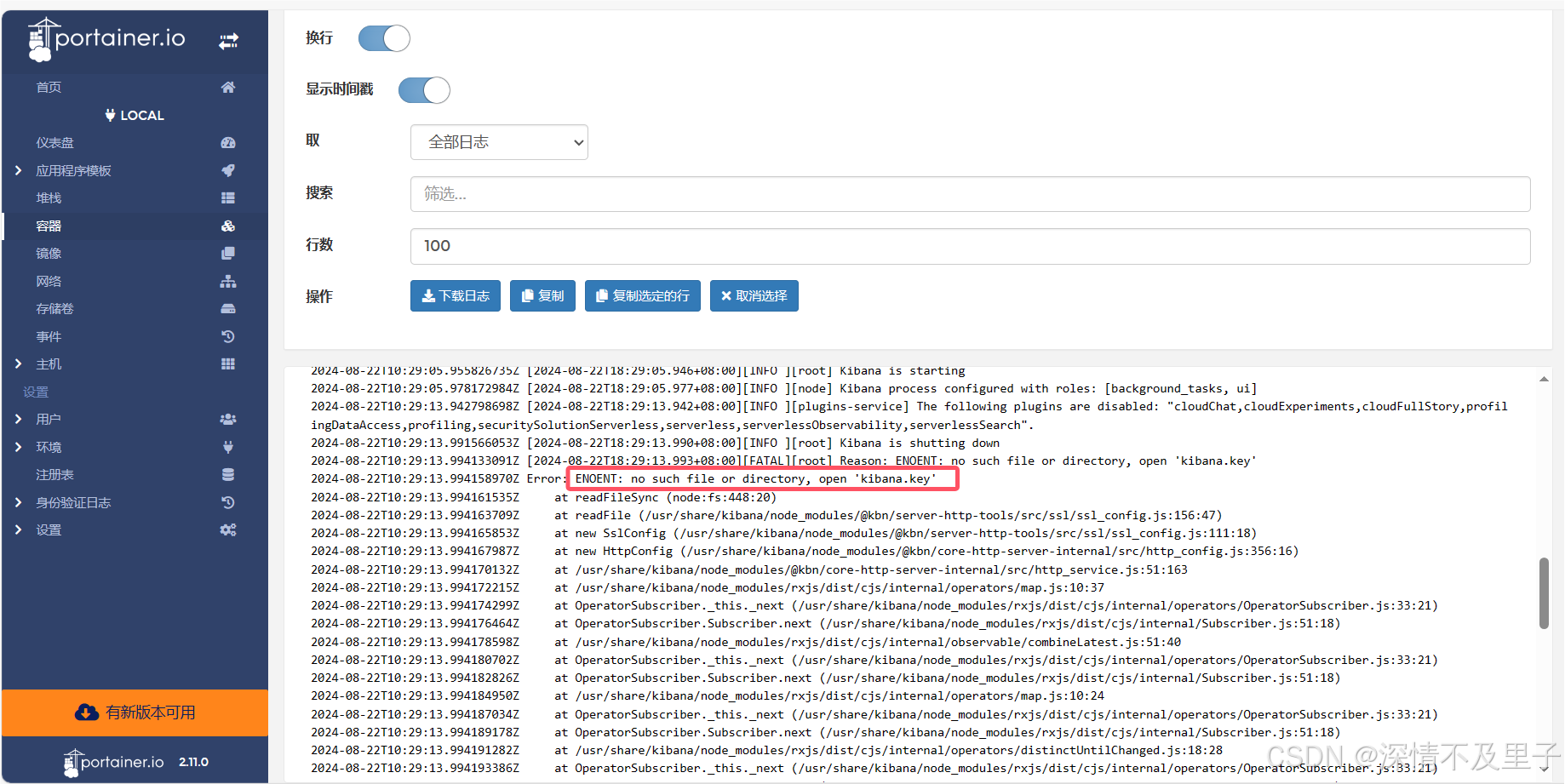This screenshot has width=1565, height=784.
Task: Select the 'at new HttpConfig' log line
Action: [805, 551]
